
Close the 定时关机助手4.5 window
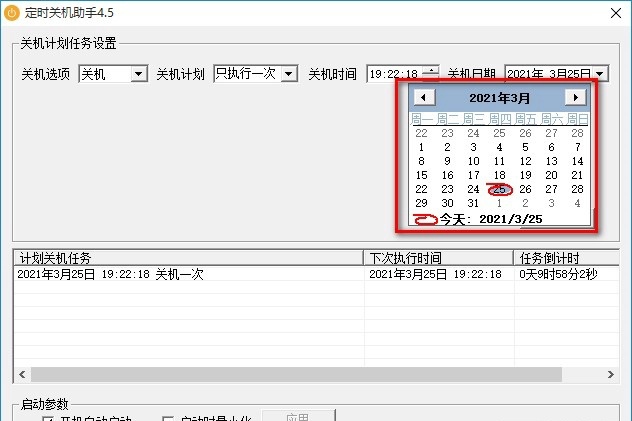[615, 13]
